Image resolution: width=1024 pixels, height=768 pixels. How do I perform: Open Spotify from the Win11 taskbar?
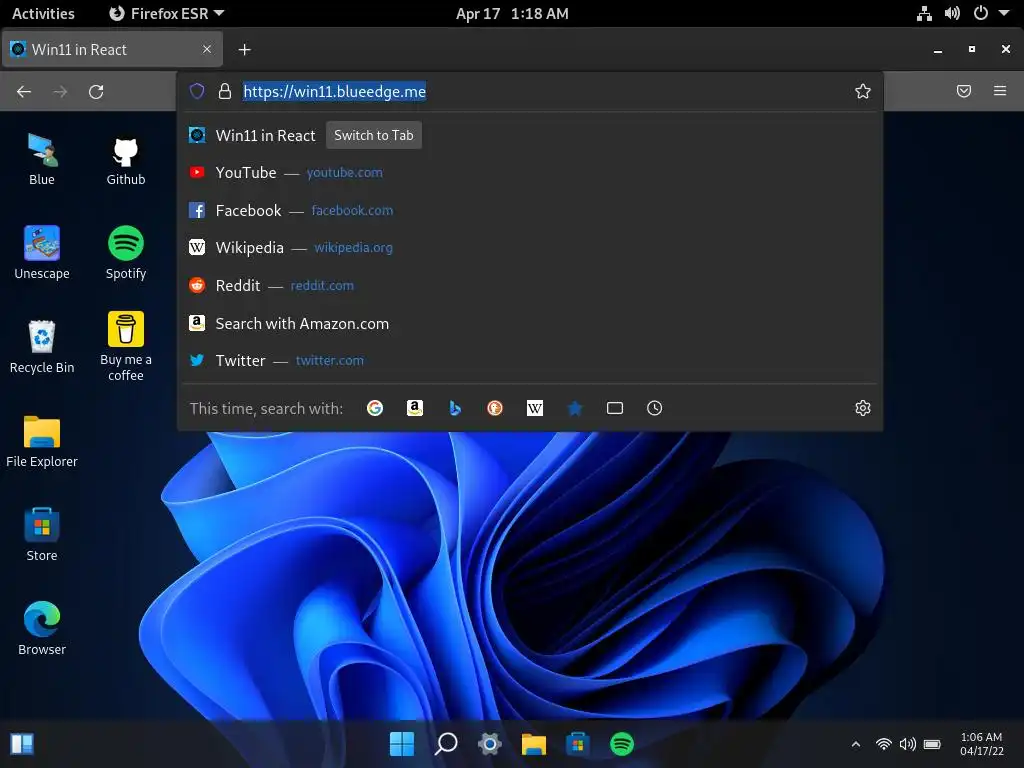coord(622,744)
